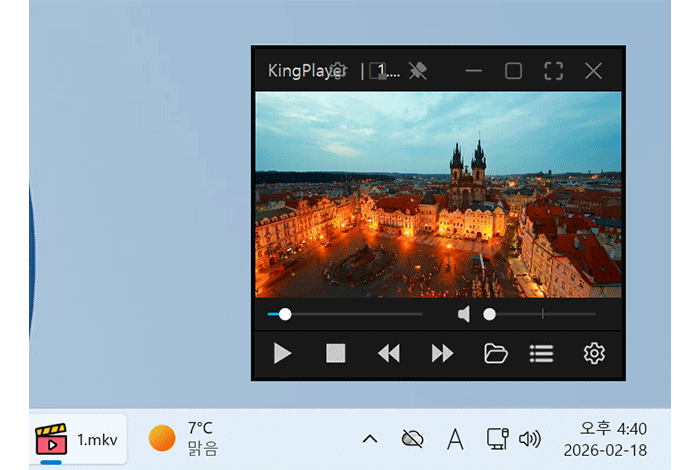Open a file with the folder icon
This screenshot has width=700, height=470.
coord(496,354)
